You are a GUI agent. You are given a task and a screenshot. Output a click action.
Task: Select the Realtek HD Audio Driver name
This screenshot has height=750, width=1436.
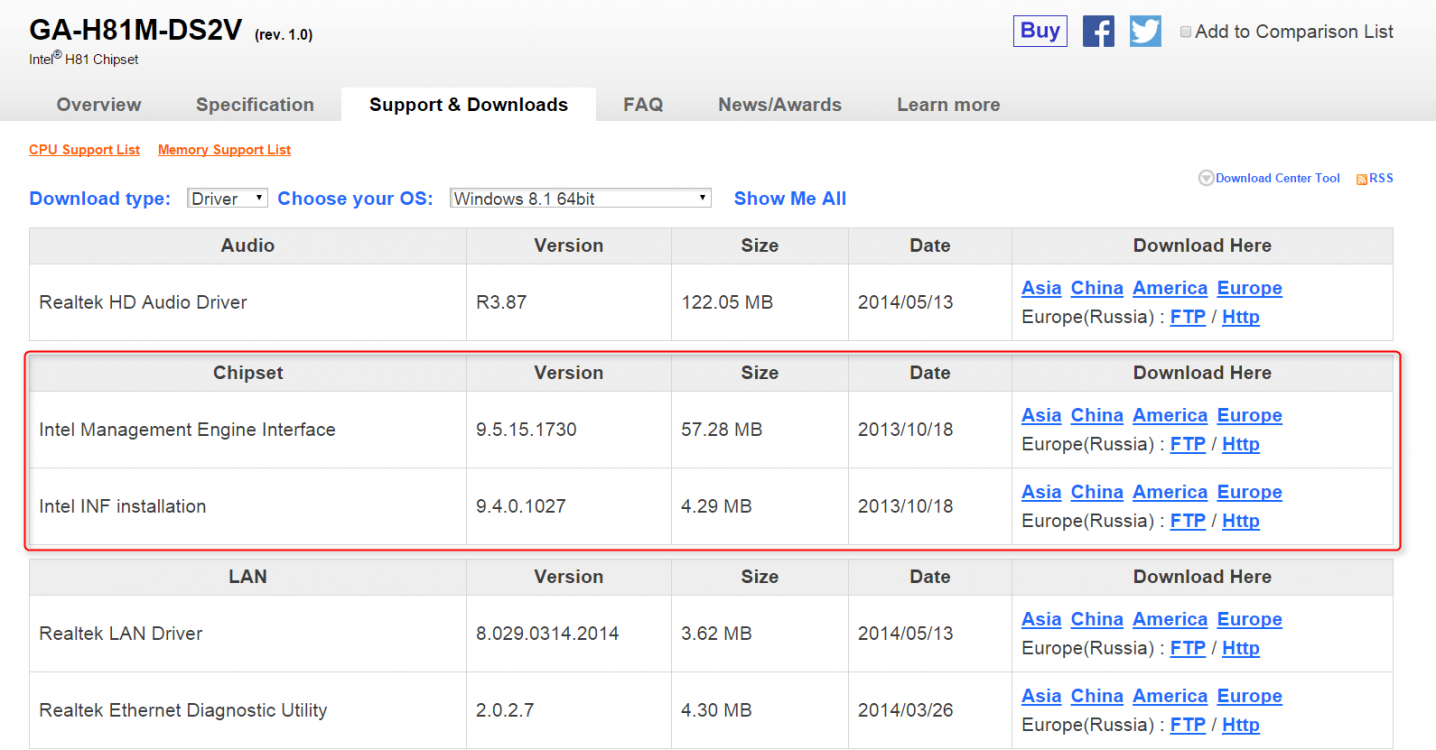[x=143, y=302]
